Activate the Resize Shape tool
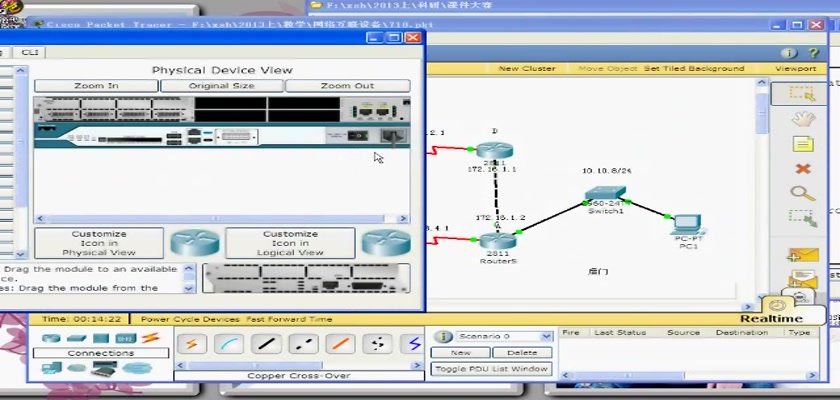This screenshot has width=840, height=400. [802, 218]
